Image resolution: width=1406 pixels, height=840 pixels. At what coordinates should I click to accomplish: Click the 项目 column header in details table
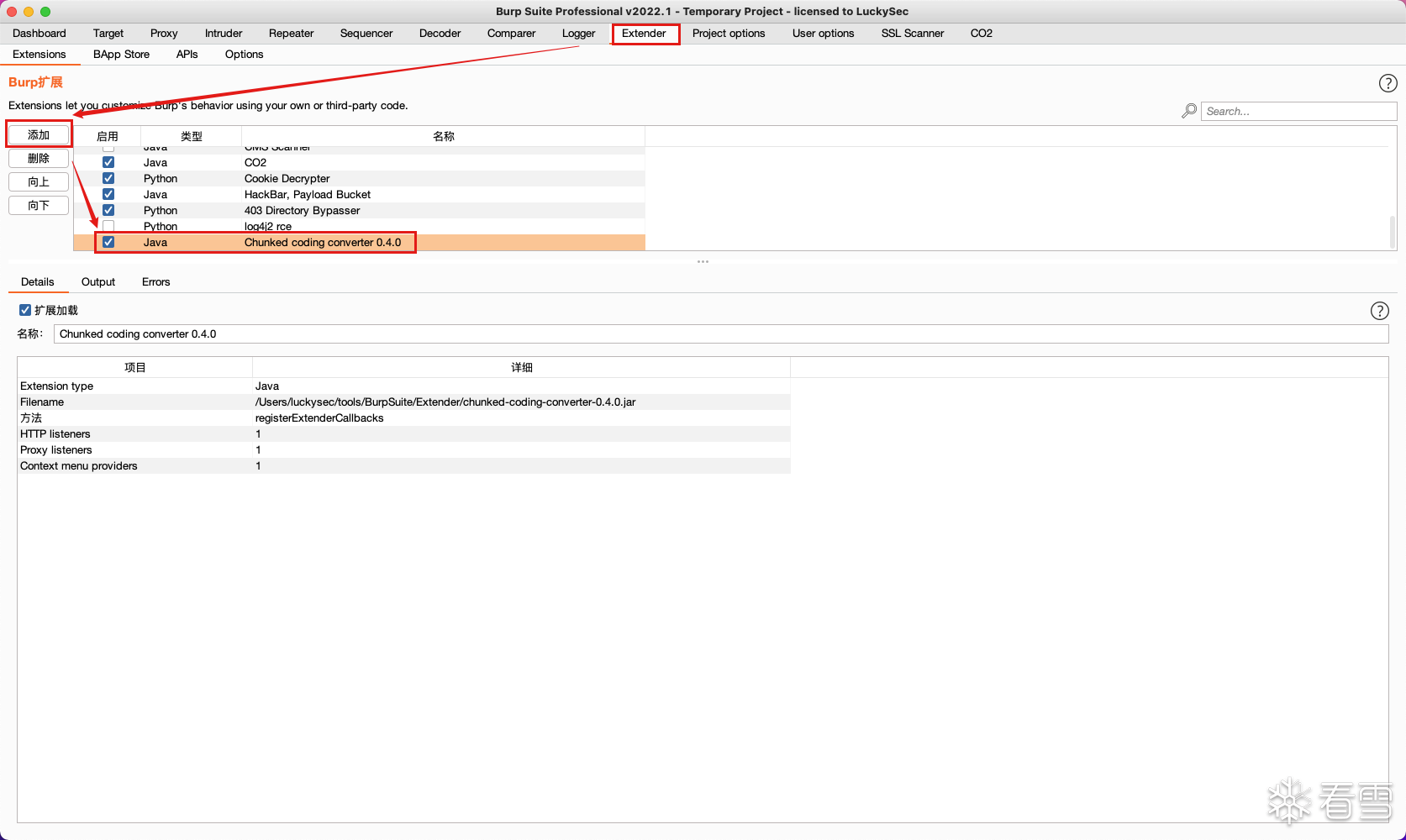pyautogui.click(x=135, y=367)
